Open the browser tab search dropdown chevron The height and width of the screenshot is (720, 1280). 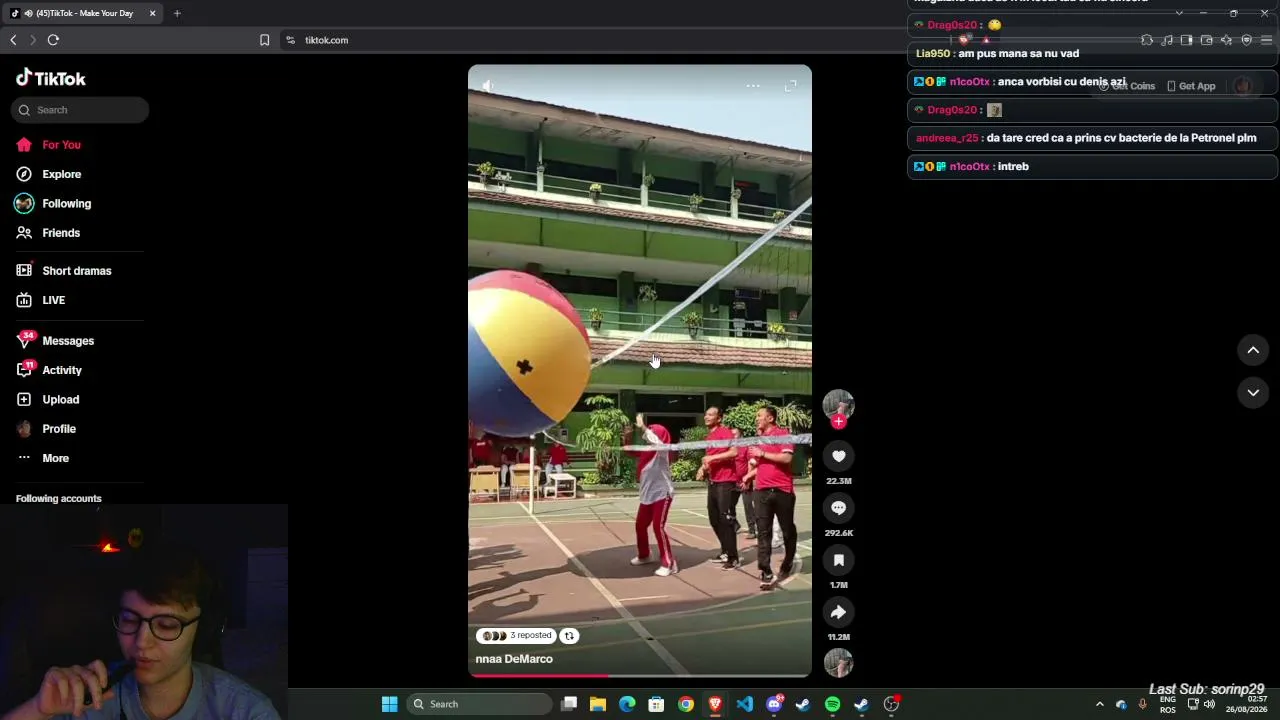coord(1179,13)
